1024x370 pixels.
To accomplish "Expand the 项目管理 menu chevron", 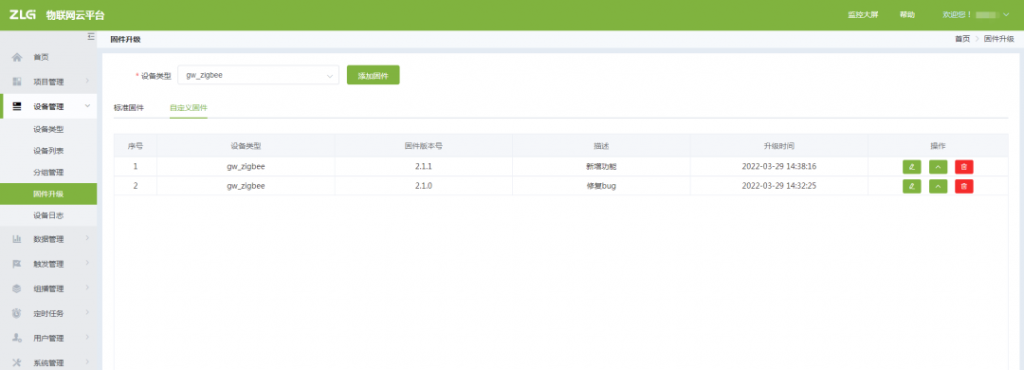I will (x=87, y=82).
